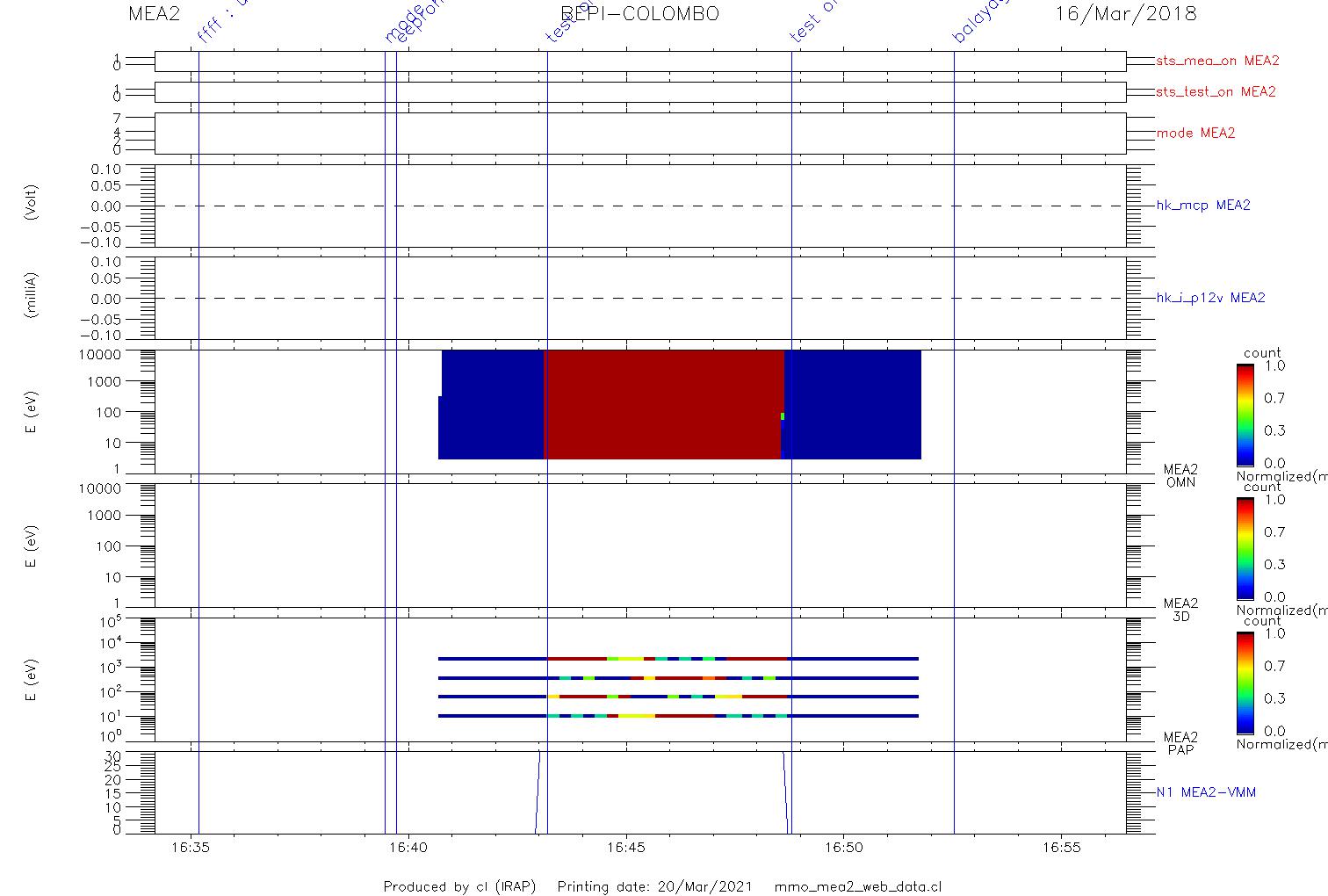Click the 16:45 time tick label

[626, 848]
